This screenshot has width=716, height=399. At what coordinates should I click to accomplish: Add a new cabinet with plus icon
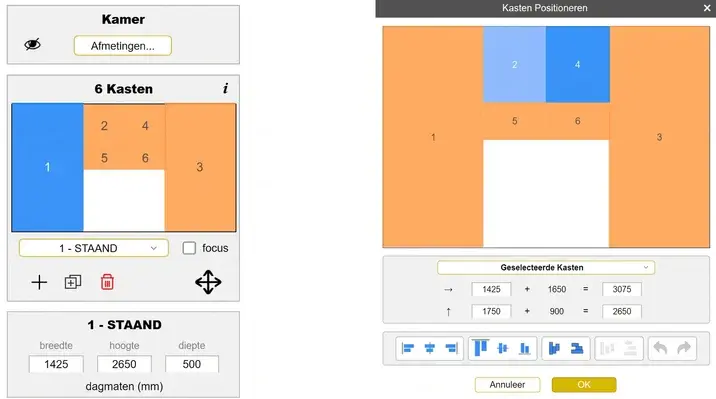(x=39, y=282)
